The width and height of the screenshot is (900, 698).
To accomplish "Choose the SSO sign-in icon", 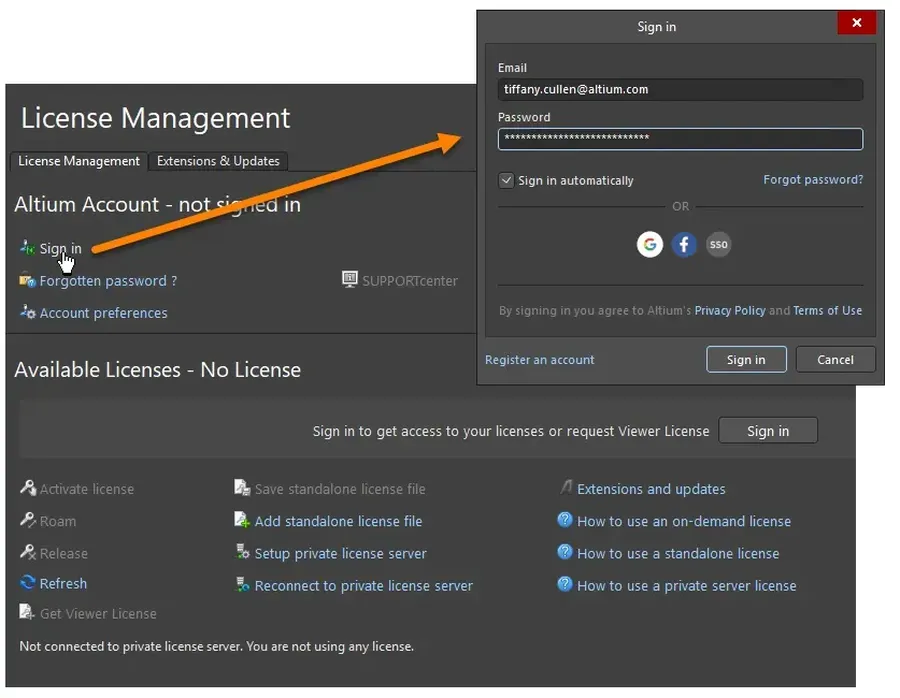I will (719, 245).
